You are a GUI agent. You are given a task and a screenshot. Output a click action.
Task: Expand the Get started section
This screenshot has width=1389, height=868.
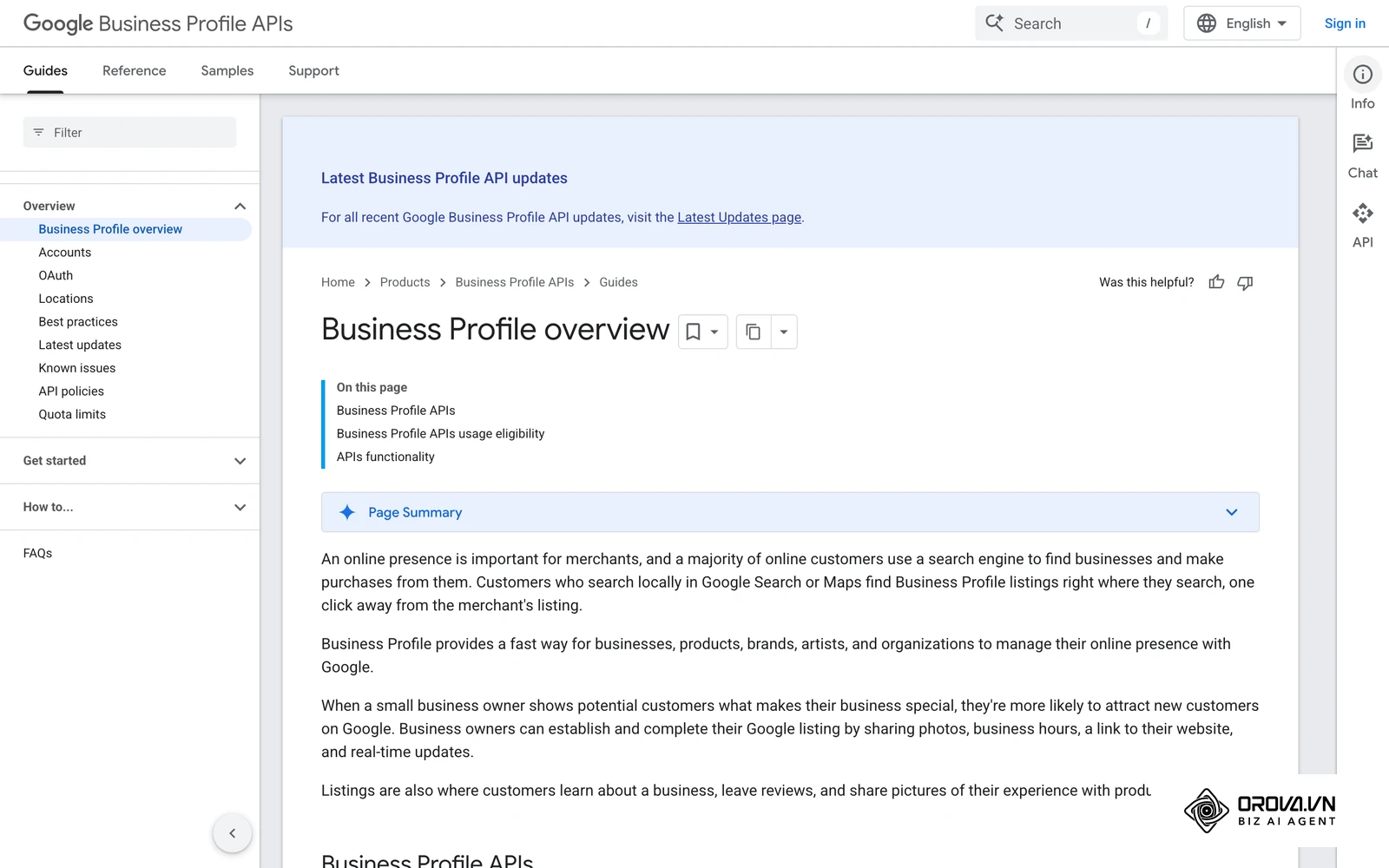[240, 461]
